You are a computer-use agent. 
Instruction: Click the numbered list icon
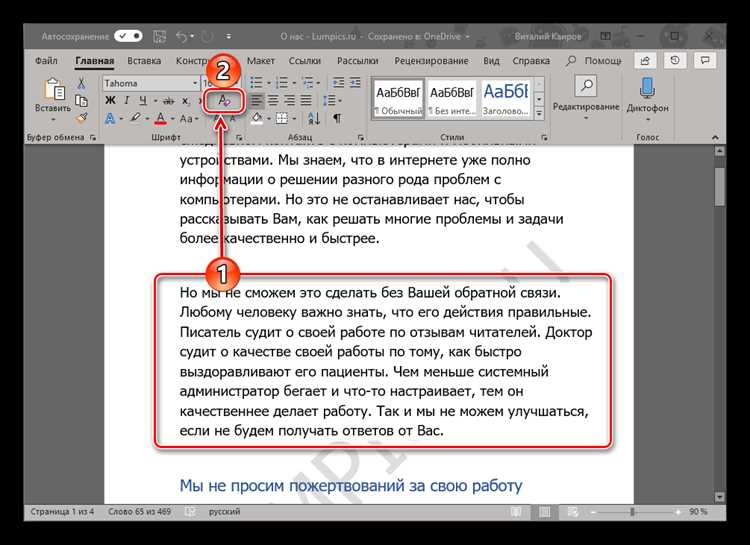click(282, 83)
